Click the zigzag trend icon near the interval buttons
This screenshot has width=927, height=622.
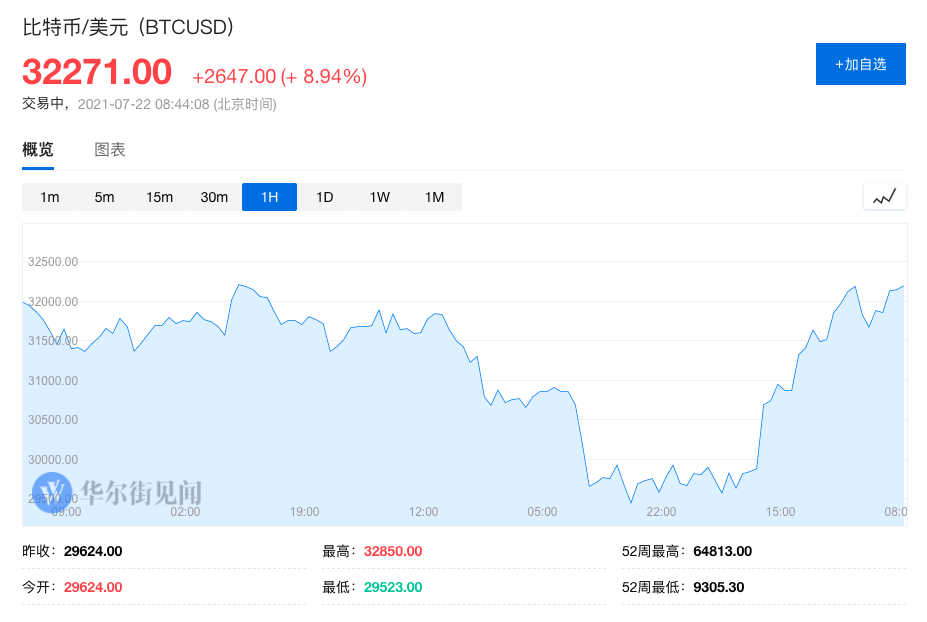pos(884,196)
